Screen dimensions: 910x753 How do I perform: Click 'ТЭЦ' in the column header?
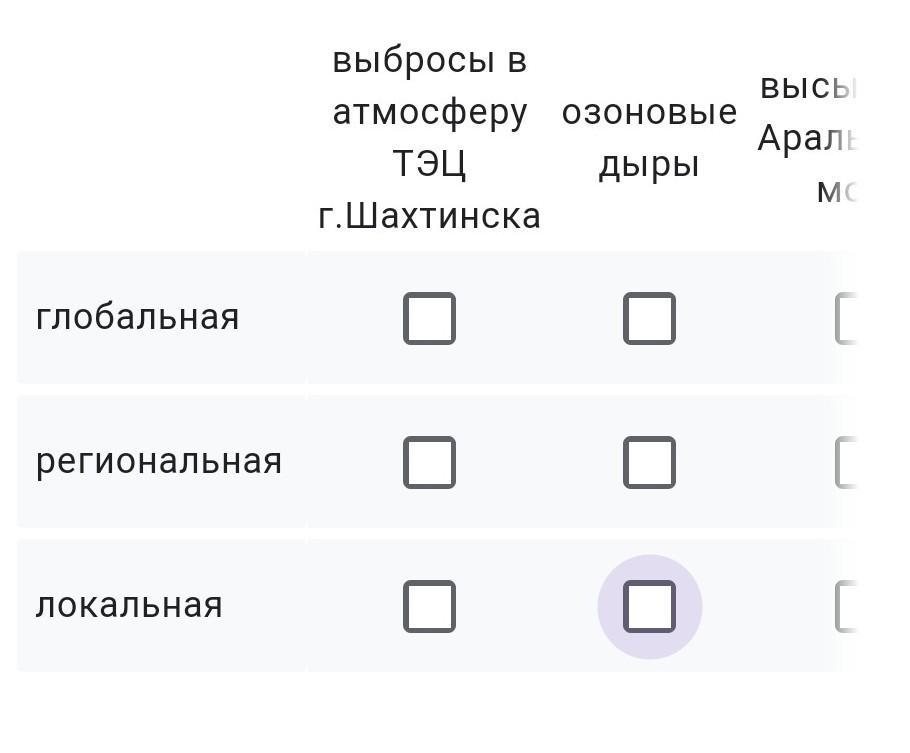point(429,164)
